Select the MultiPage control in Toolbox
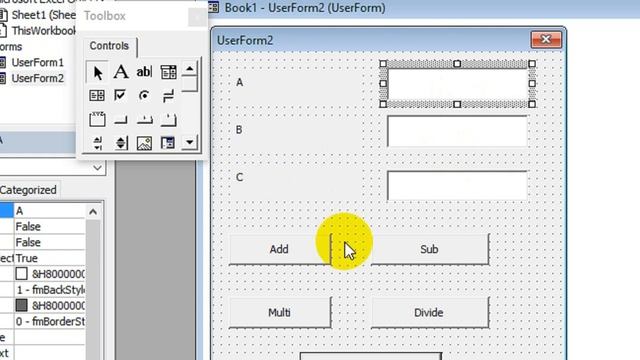Image resolution: width=640 pixels, height=360 pixels. tap(168, 120)
